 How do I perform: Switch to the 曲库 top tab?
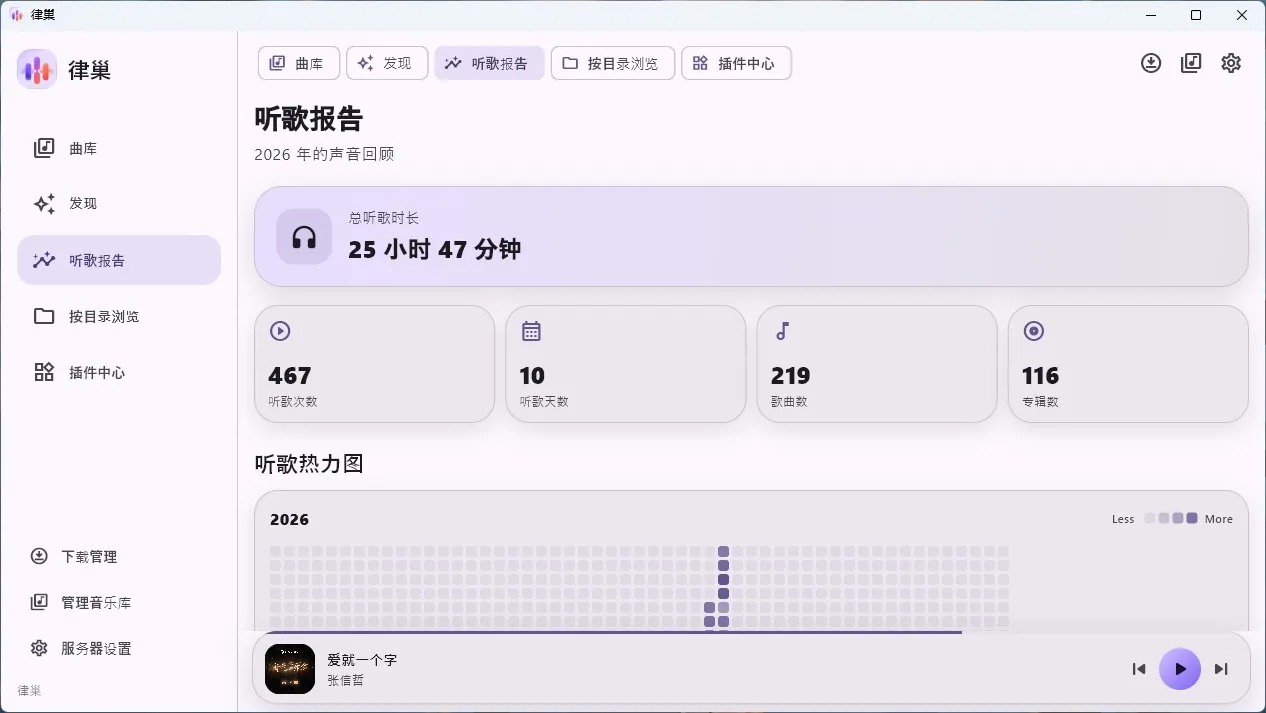(299, 63)
